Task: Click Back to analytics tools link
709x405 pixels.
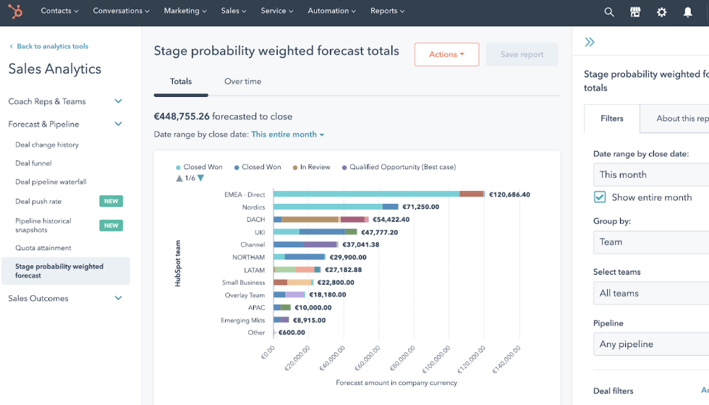Action: click(x=49, y=46)
